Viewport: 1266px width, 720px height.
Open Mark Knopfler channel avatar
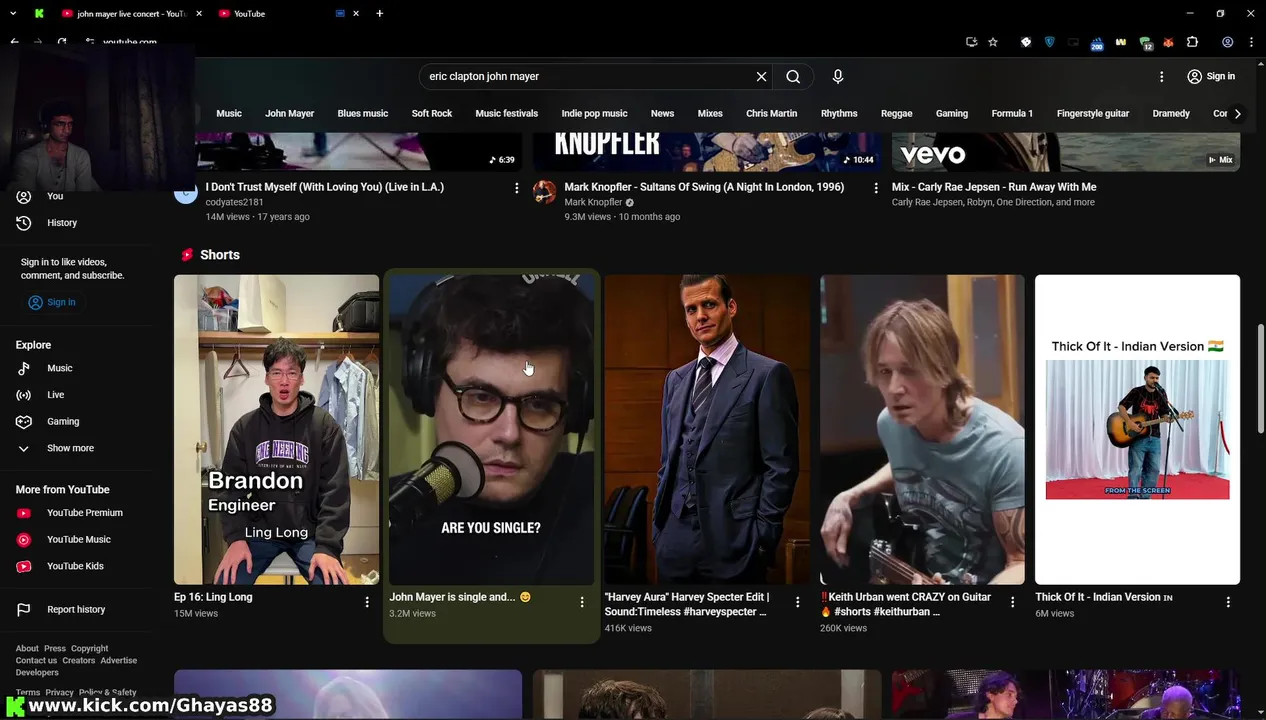(x=544, y=192)
